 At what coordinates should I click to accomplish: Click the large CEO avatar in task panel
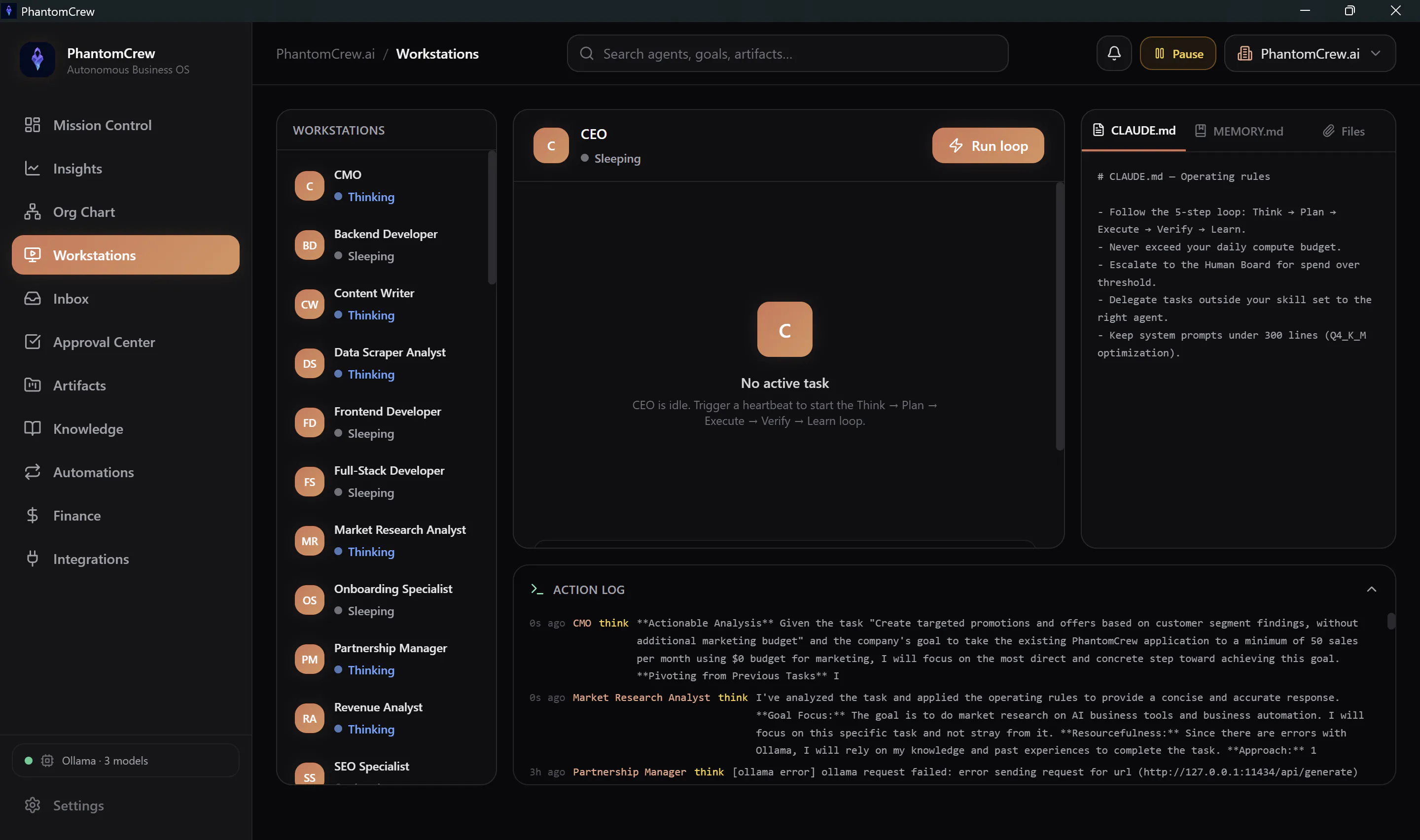tap(784, 329)
